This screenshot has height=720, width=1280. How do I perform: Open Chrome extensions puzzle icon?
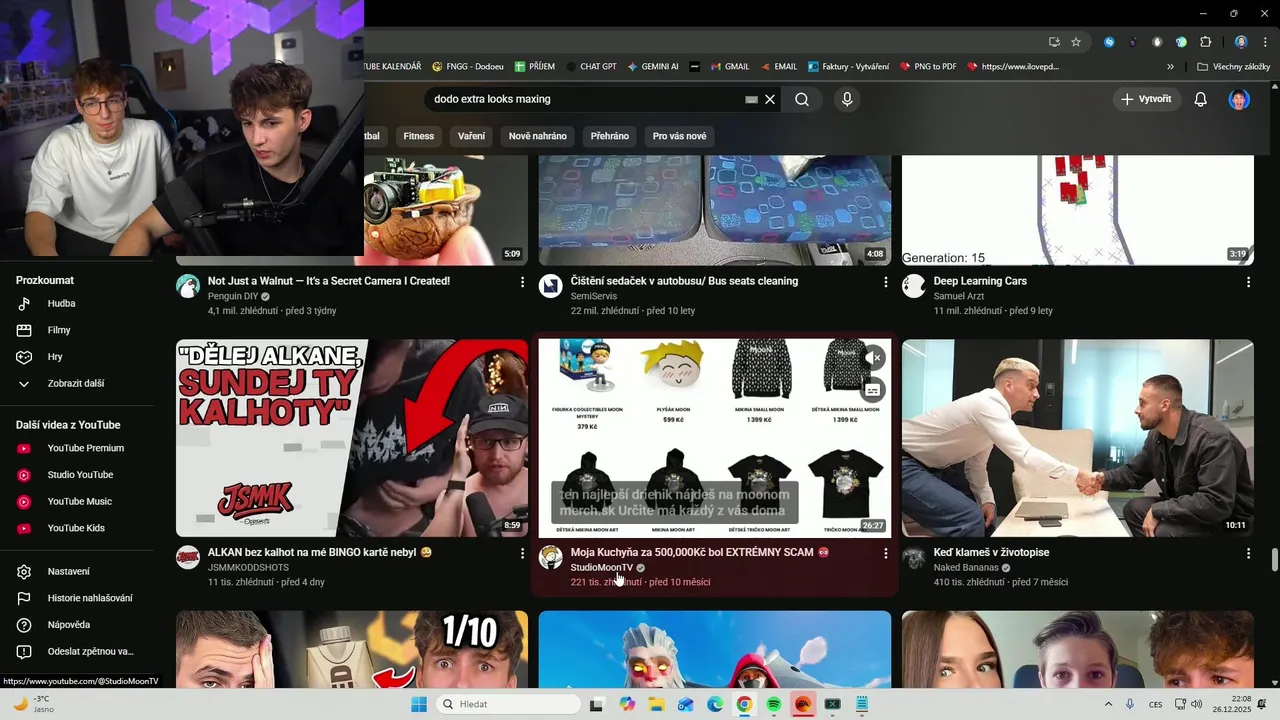tap(1205, 42)
